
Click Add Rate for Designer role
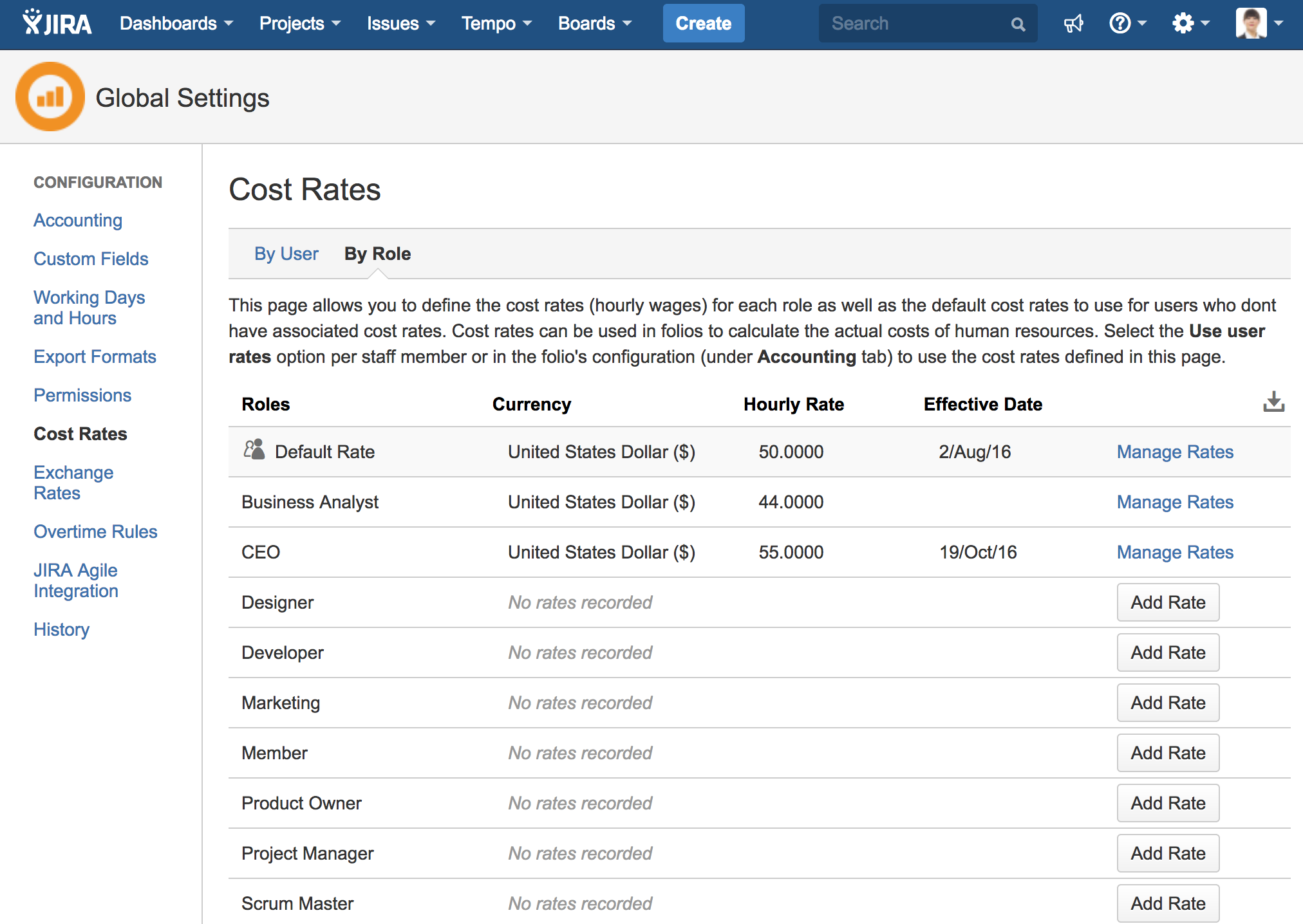tap(1167, 602)
